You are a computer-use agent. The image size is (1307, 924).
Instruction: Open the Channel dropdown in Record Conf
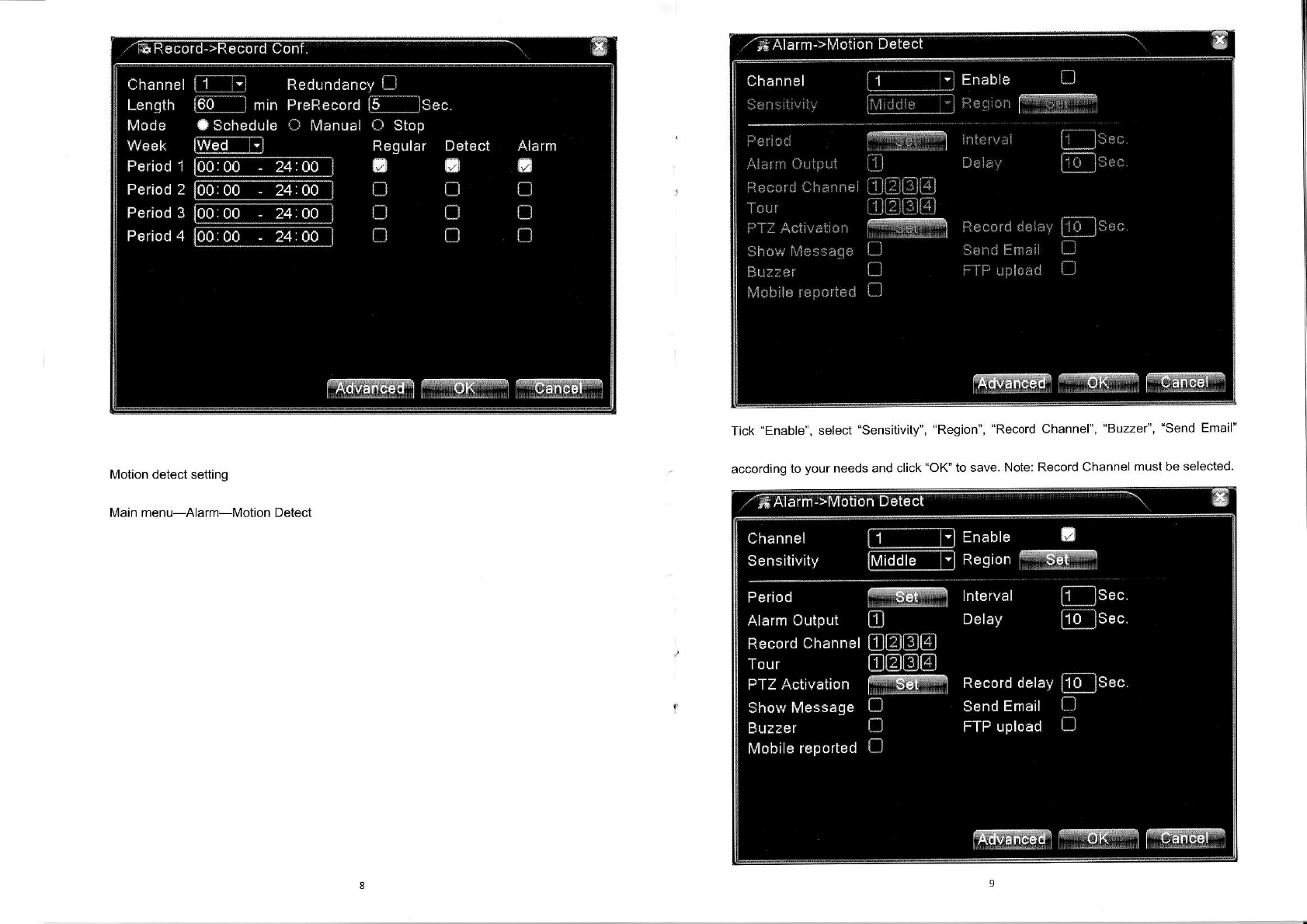239,84
